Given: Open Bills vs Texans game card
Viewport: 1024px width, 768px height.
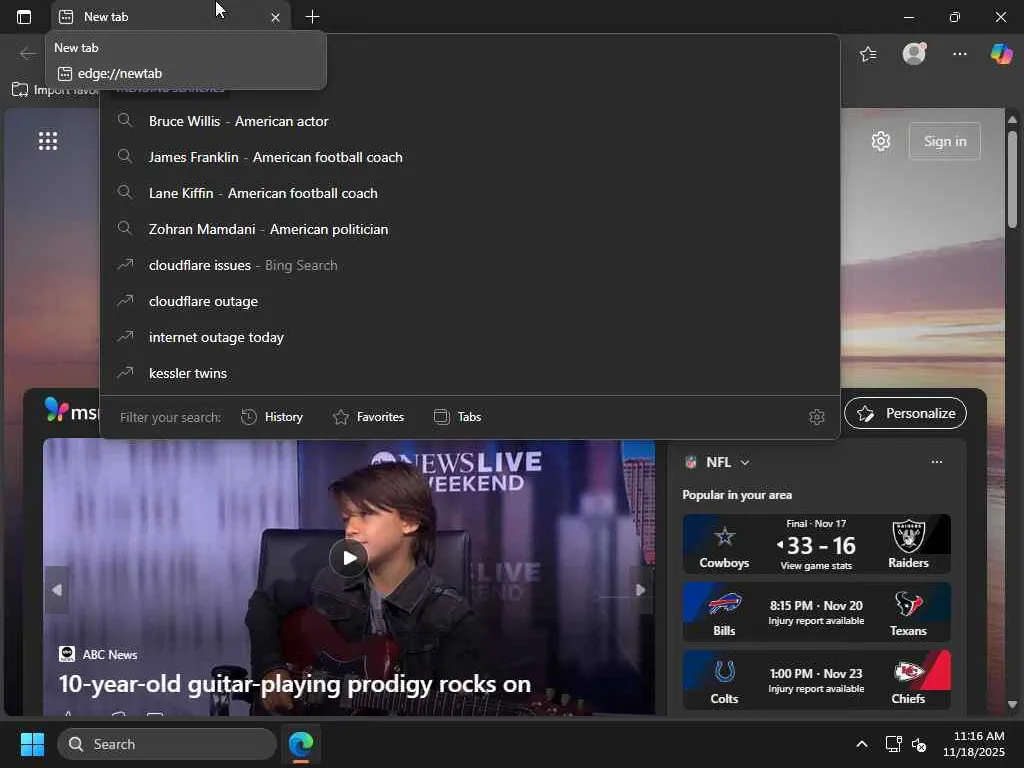Looking at the screenshot, I should tap(816, 612).
